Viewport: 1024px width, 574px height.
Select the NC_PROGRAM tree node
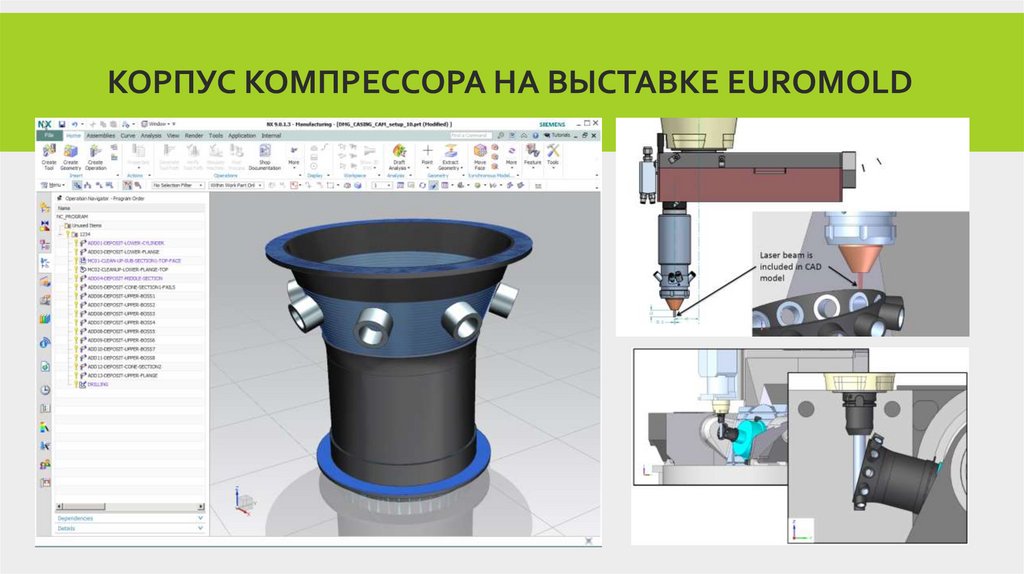coord(72,216)
